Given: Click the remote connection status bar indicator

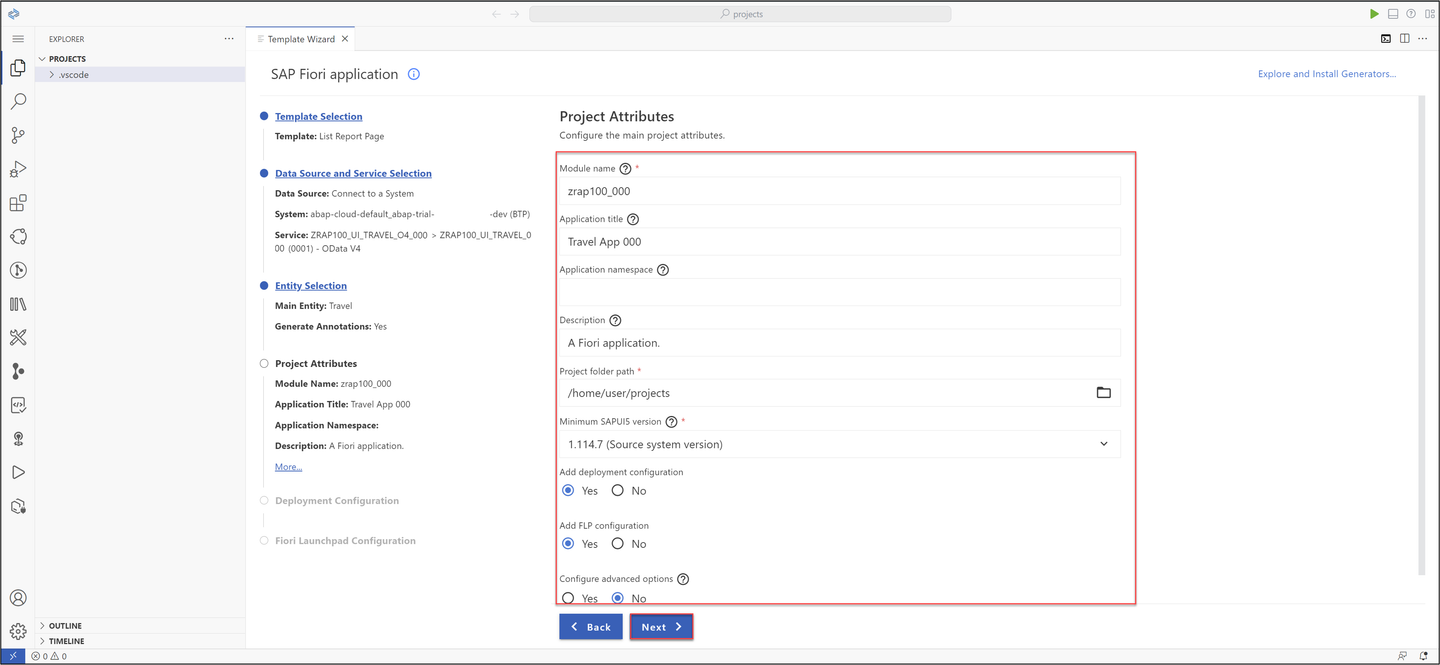Looking at the screenshot, I should coord(14,656).
